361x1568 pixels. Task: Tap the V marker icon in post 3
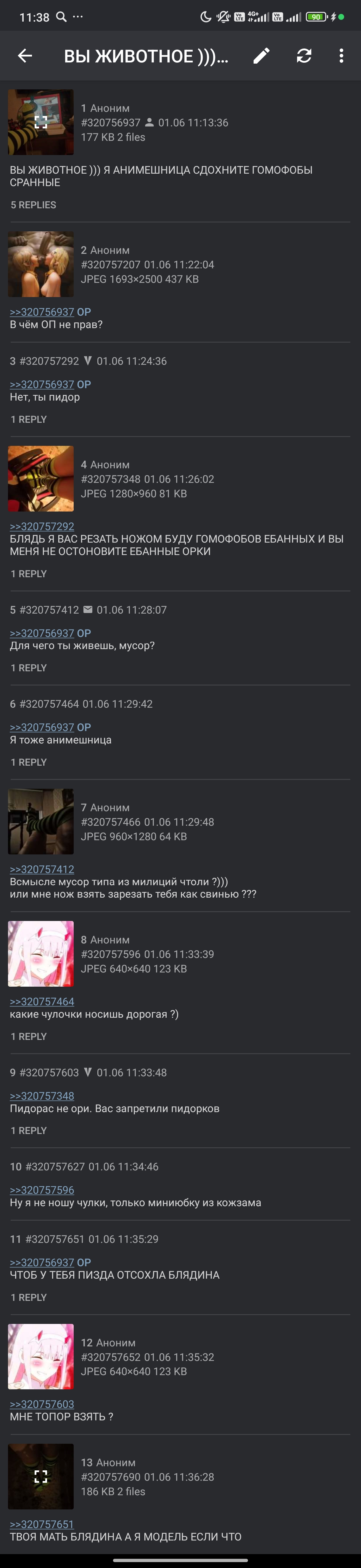click(88, 360)
